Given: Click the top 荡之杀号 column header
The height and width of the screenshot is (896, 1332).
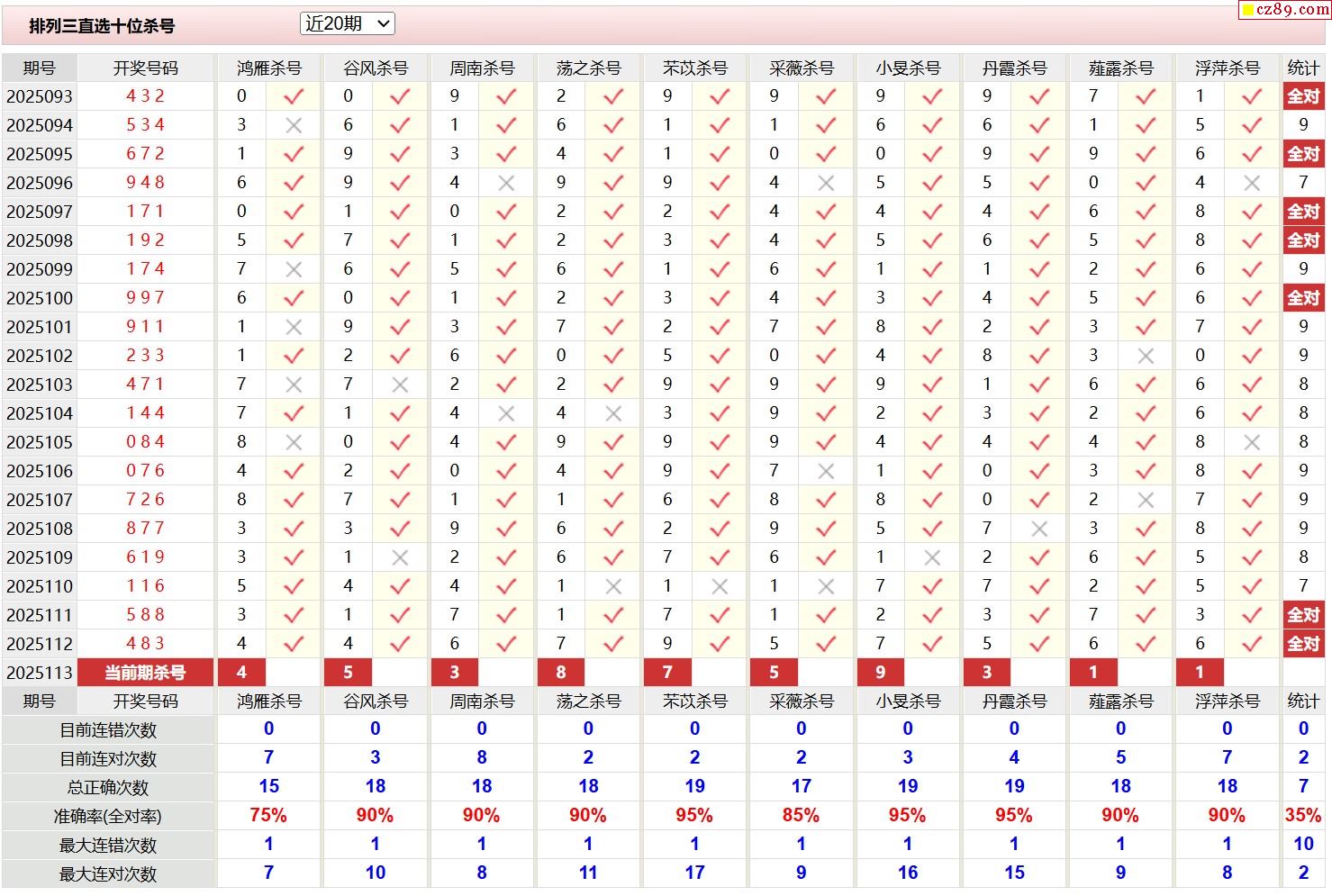Looking at the screenshot, I should click(588, 68).
